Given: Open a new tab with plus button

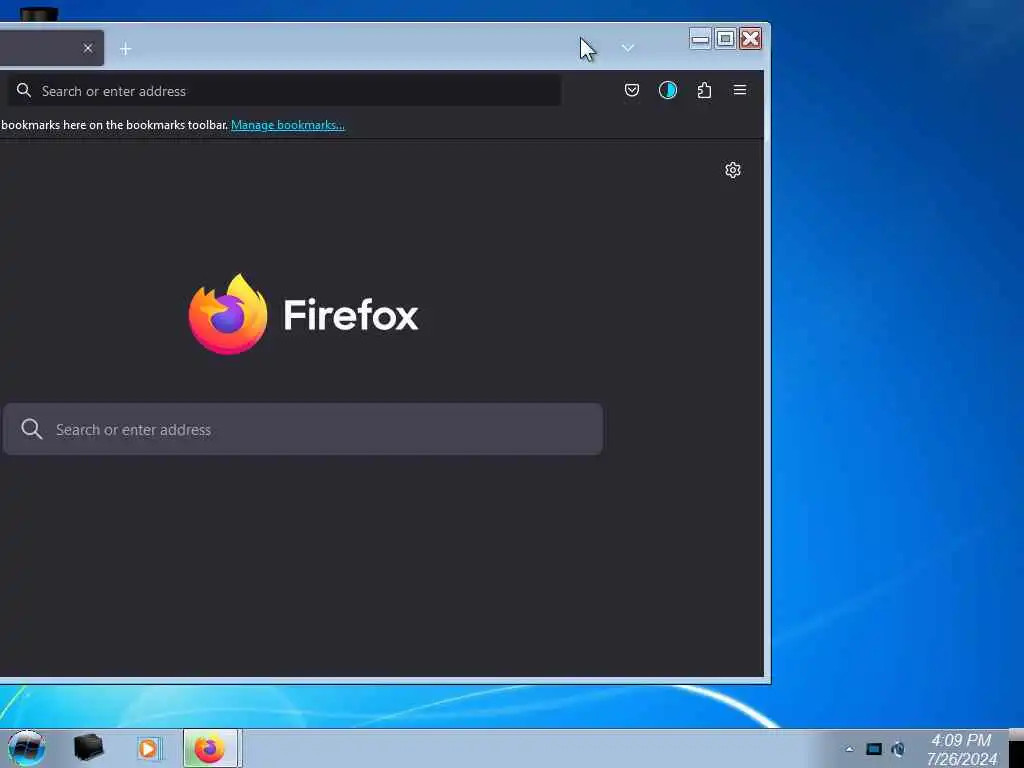Looking at the screenshot, I should pyautogui.click(x=125, y=49).
